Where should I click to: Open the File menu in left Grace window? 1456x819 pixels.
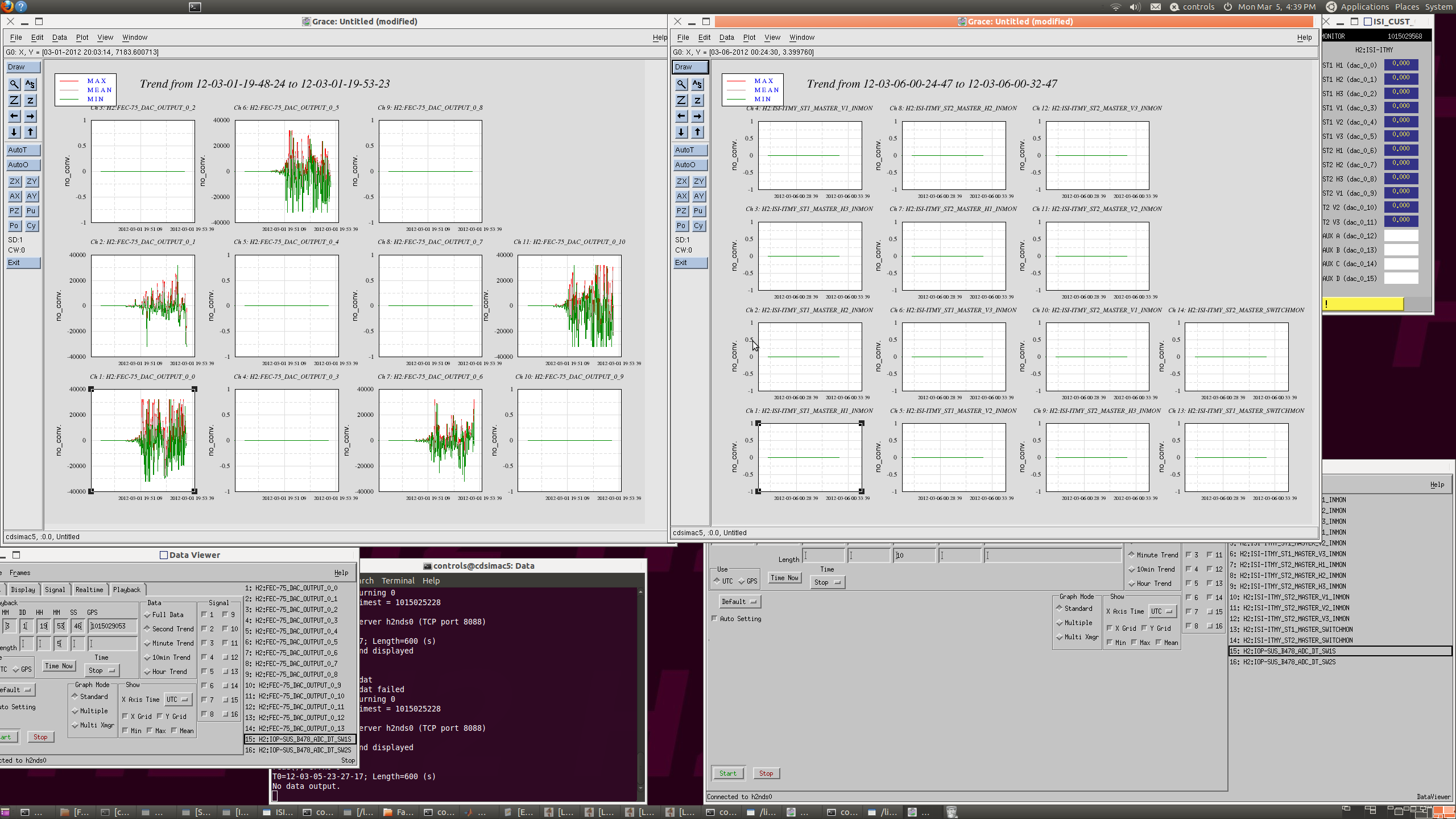click(x=16, y=38)
